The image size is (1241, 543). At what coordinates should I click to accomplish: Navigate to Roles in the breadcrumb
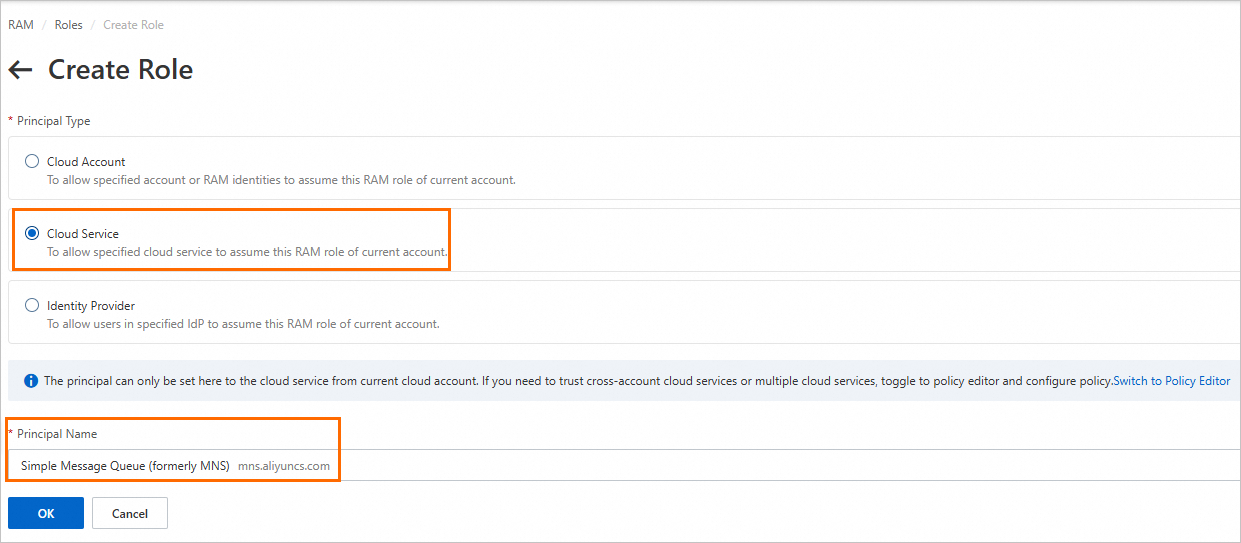pos(69,25)
